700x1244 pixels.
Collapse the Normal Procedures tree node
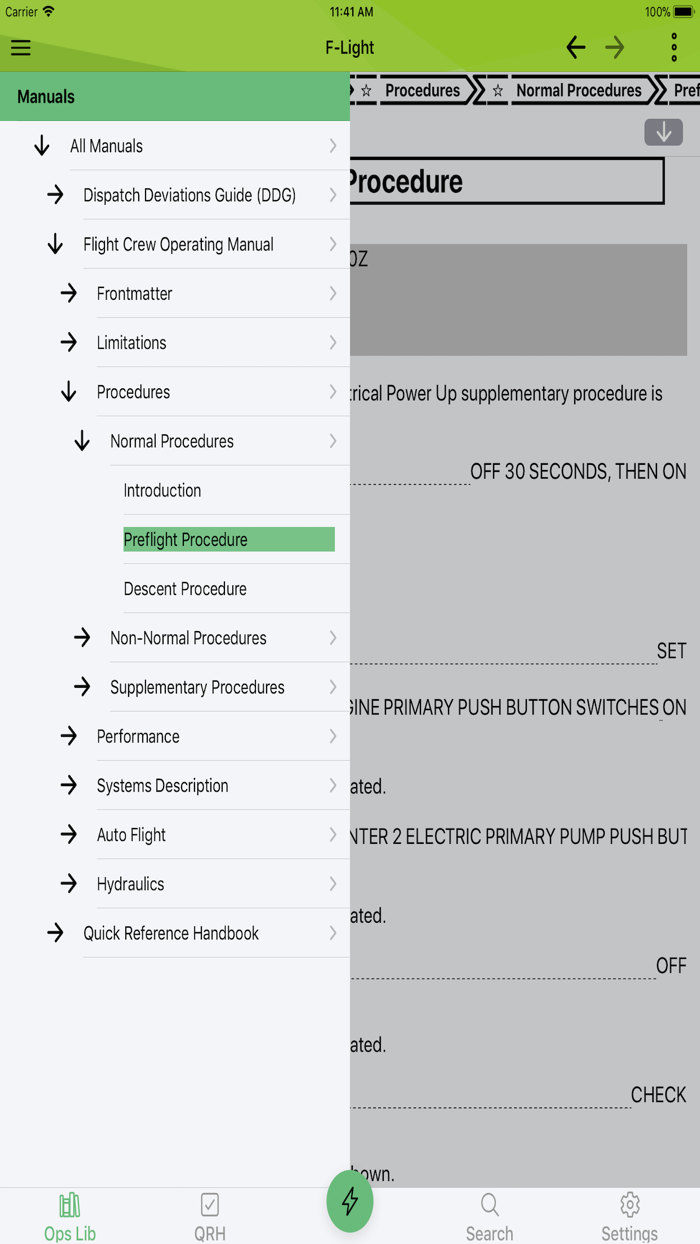point(82,441)
